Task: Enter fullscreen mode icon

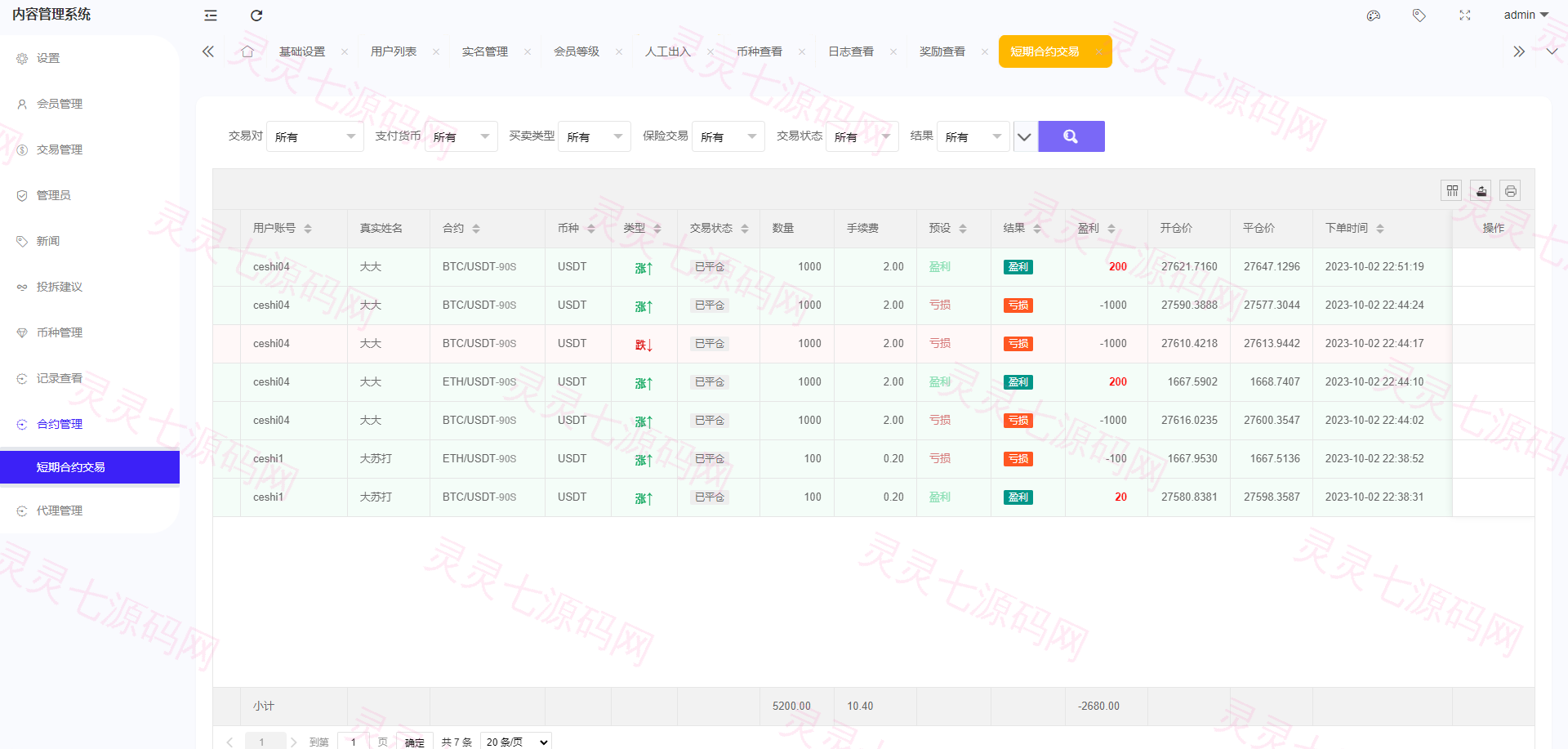Action: coord(1465,16)
